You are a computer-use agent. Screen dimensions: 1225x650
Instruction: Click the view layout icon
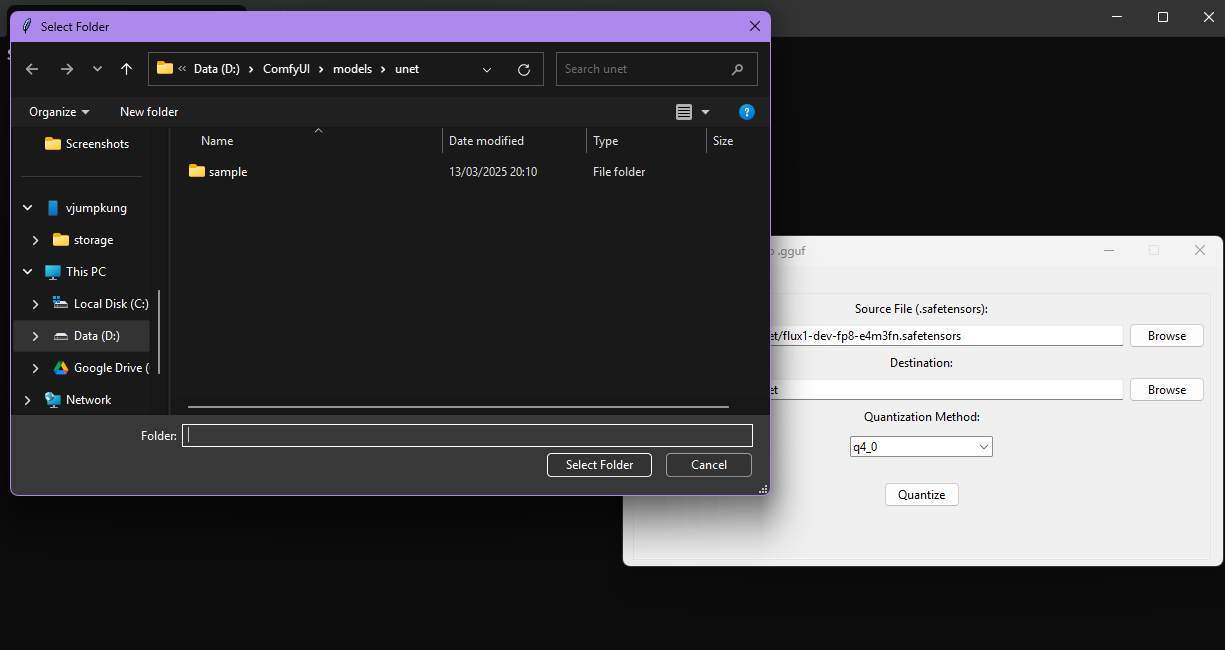[684, 112]
